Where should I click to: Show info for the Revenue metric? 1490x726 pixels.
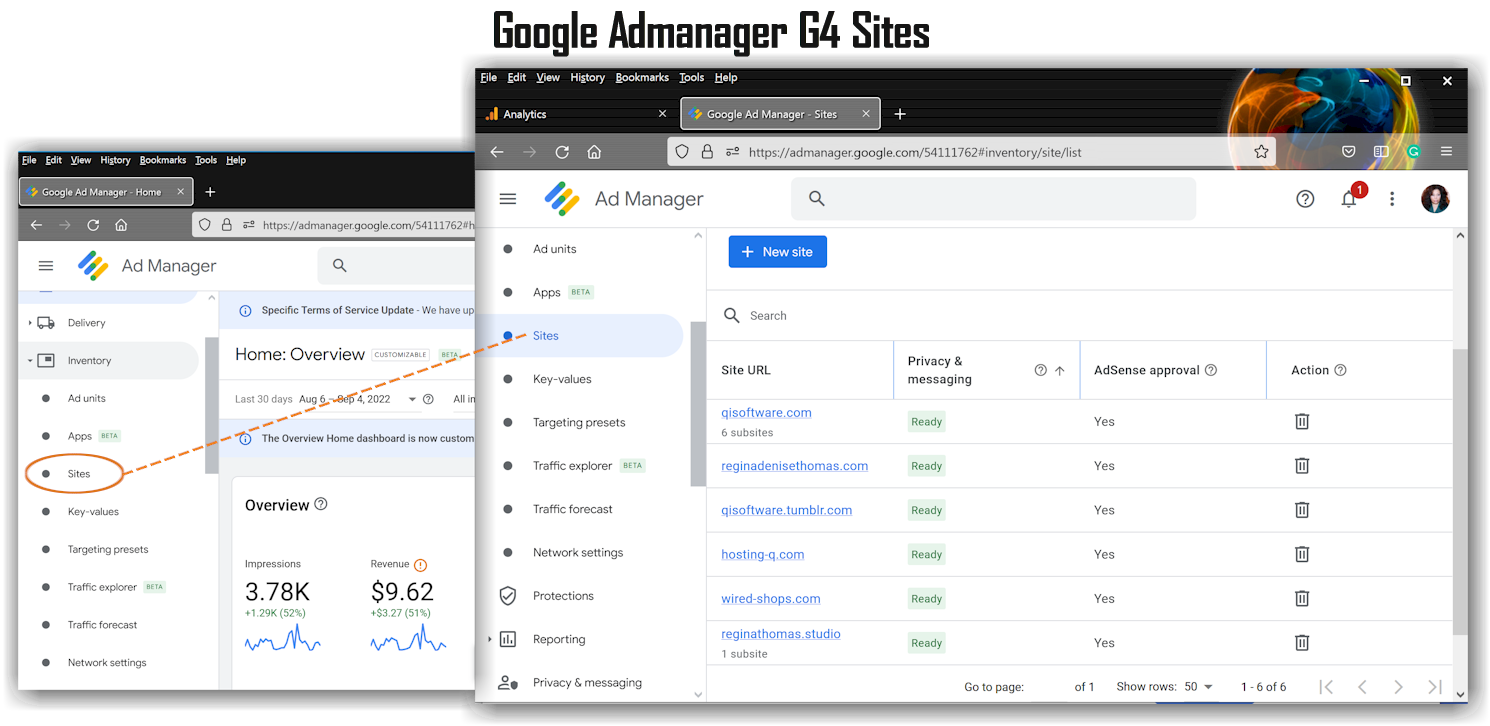click(420, 565)
